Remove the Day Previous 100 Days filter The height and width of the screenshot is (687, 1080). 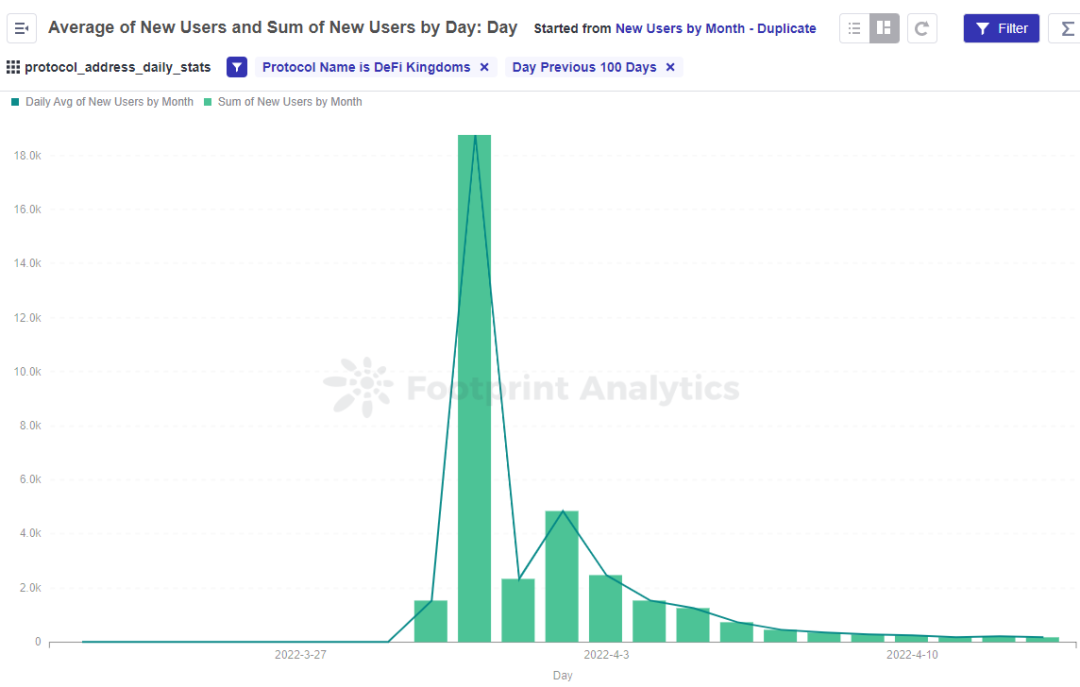click(670, 67)
